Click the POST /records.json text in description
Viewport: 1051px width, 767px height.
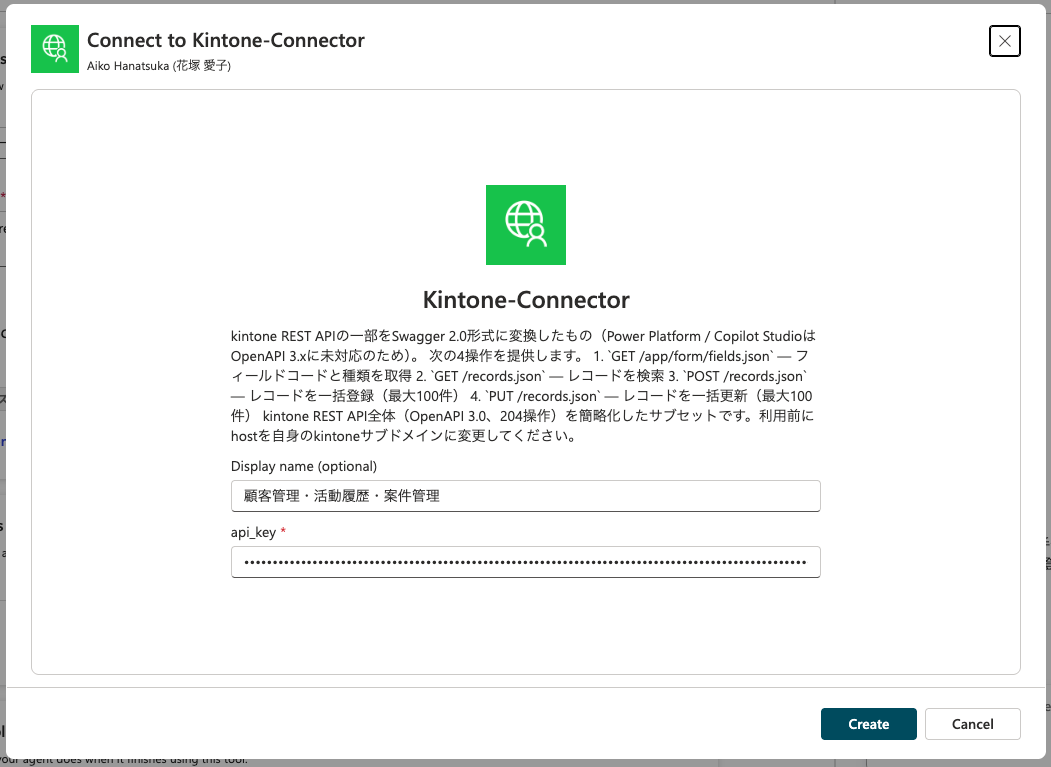pos(745,376)
